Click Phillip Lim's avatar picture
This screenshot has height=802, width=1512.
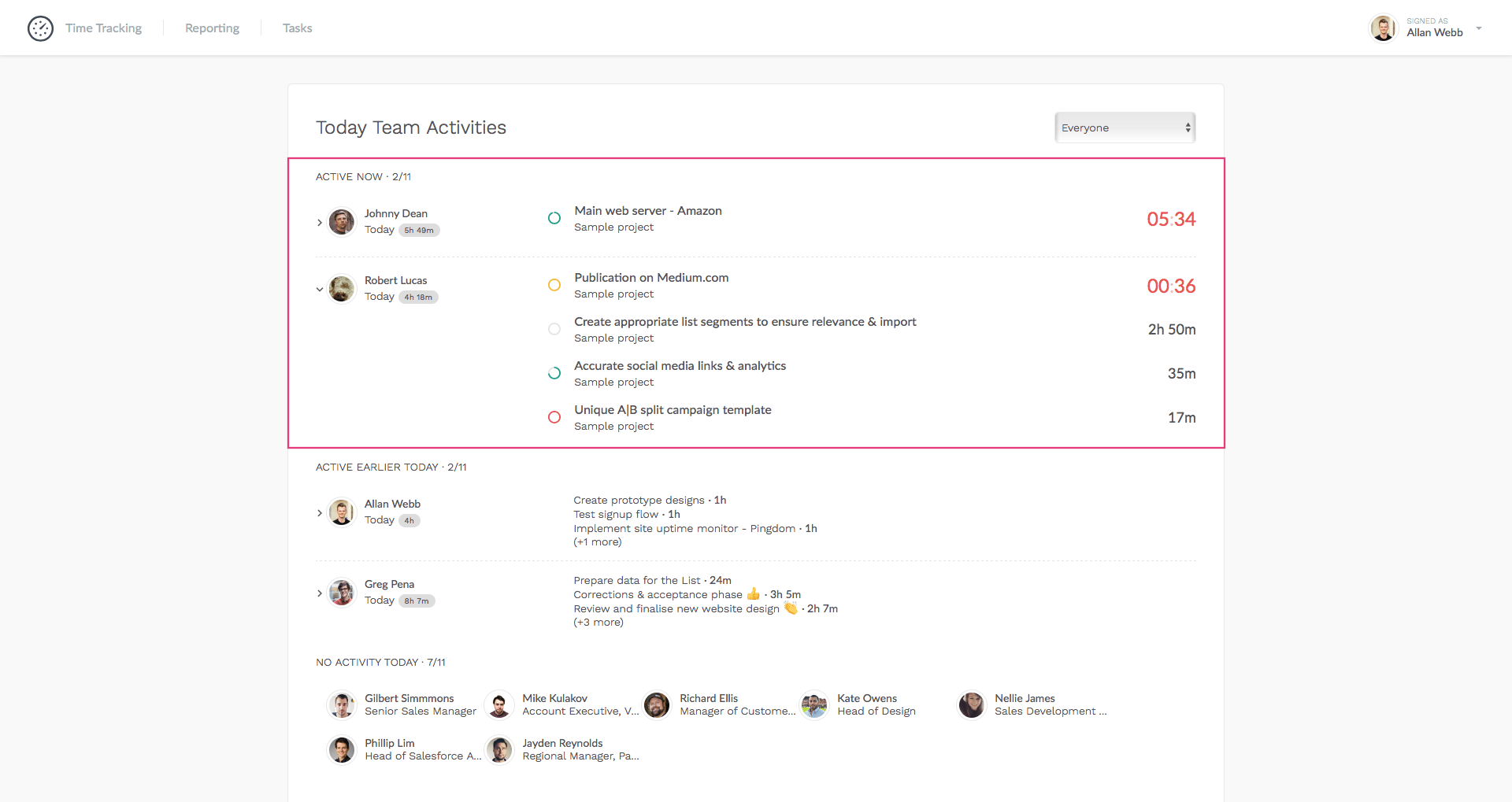(341, 750)
